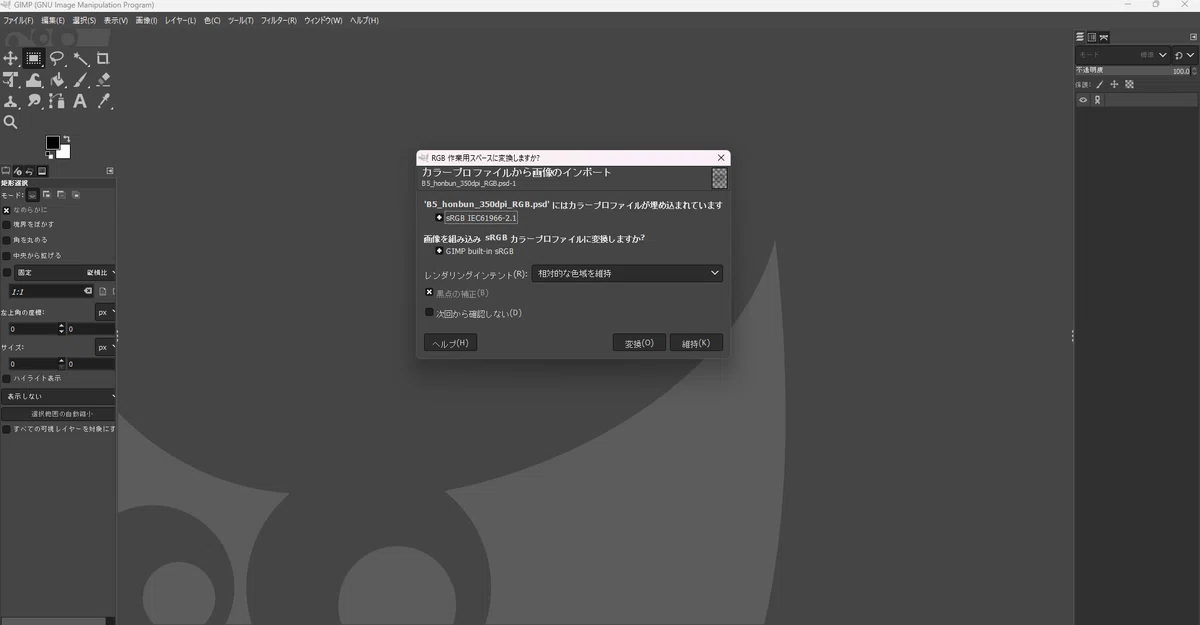This screenshot has width=1200, height=625.
Task: Open the Undo History tab
Action: pos(30,171)
